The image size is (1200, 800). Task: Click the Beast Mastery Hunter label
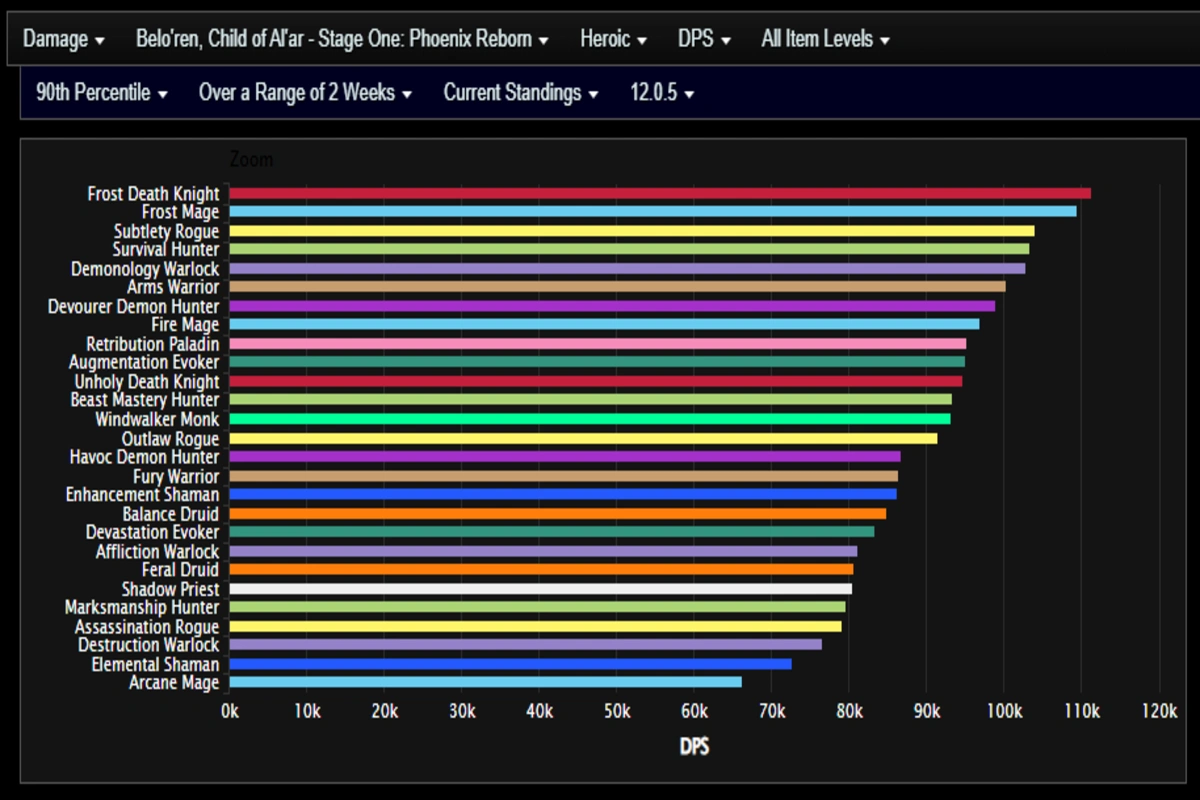pos(145,400)
